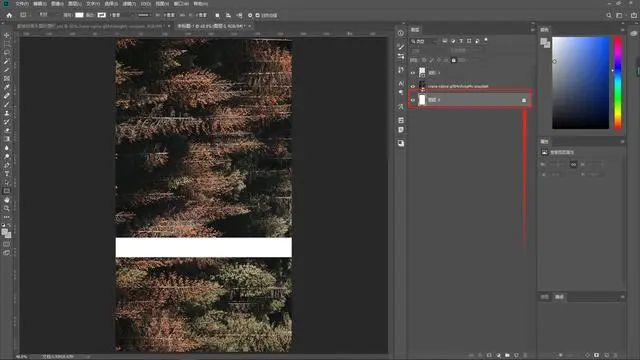Click the rainbow hue slider strip
Screen dimensions: 640x360
coord(618,82)
